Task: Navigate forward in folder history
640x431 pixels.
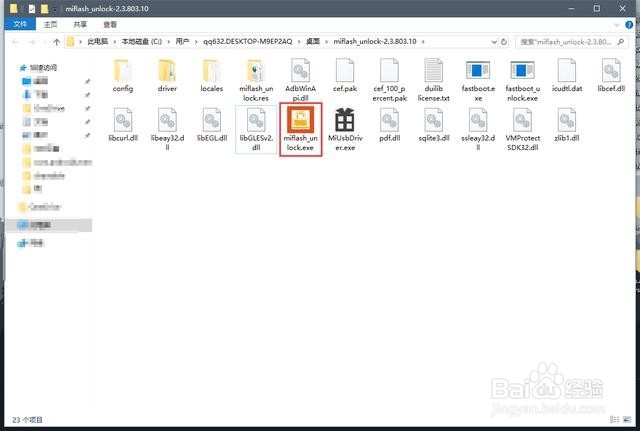Action: [32, 42]
